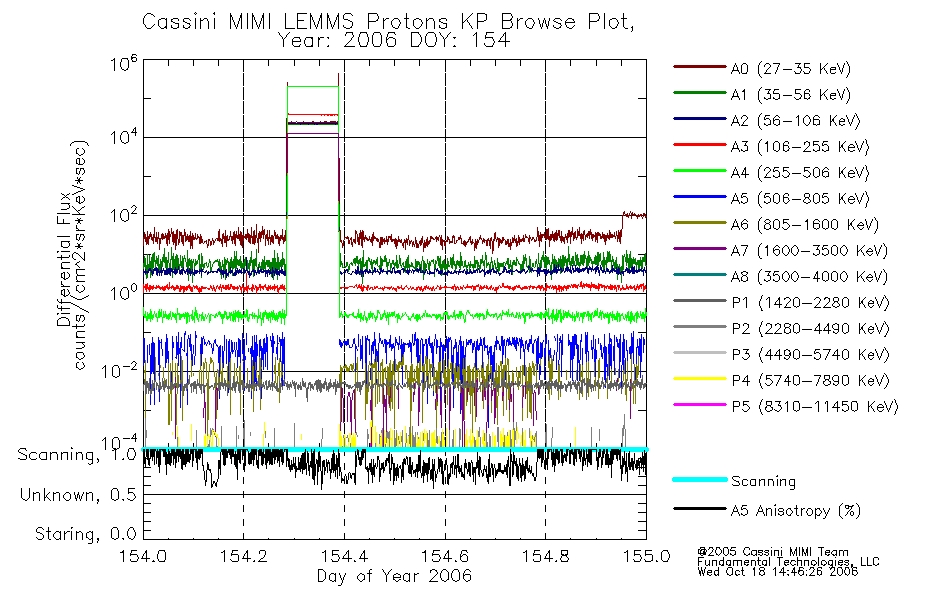Screen dimensions: 950x600
Task: Click the P3 (4490-5740 KeV) legend label
Action: coord(810,355)
